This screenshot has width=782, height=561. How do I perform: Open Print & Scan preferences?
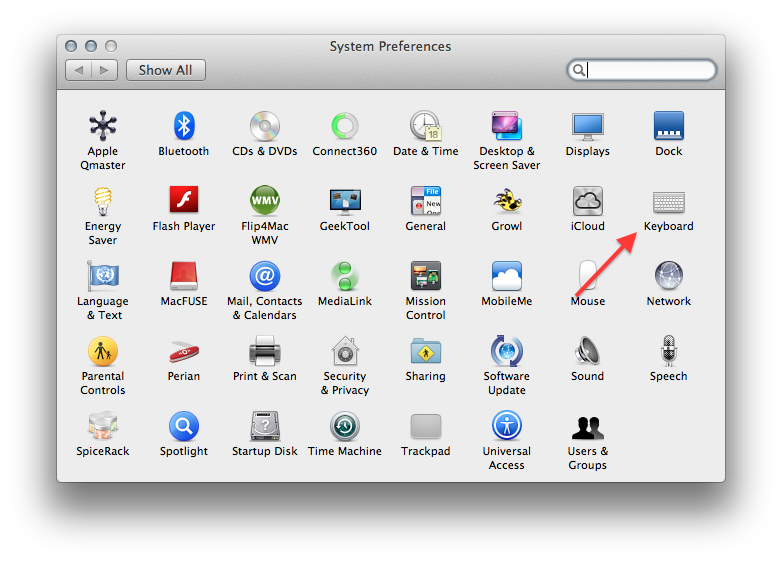pos(265,351)
